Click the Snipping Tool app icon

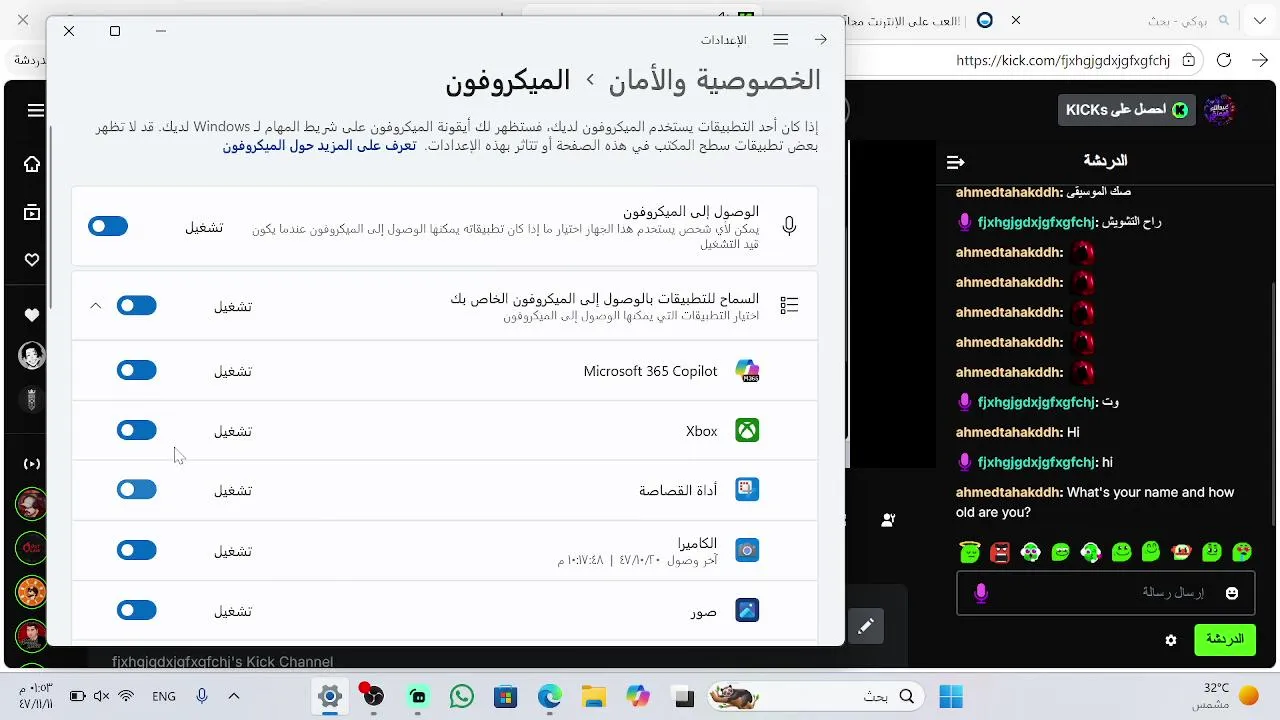pos(747,490)
